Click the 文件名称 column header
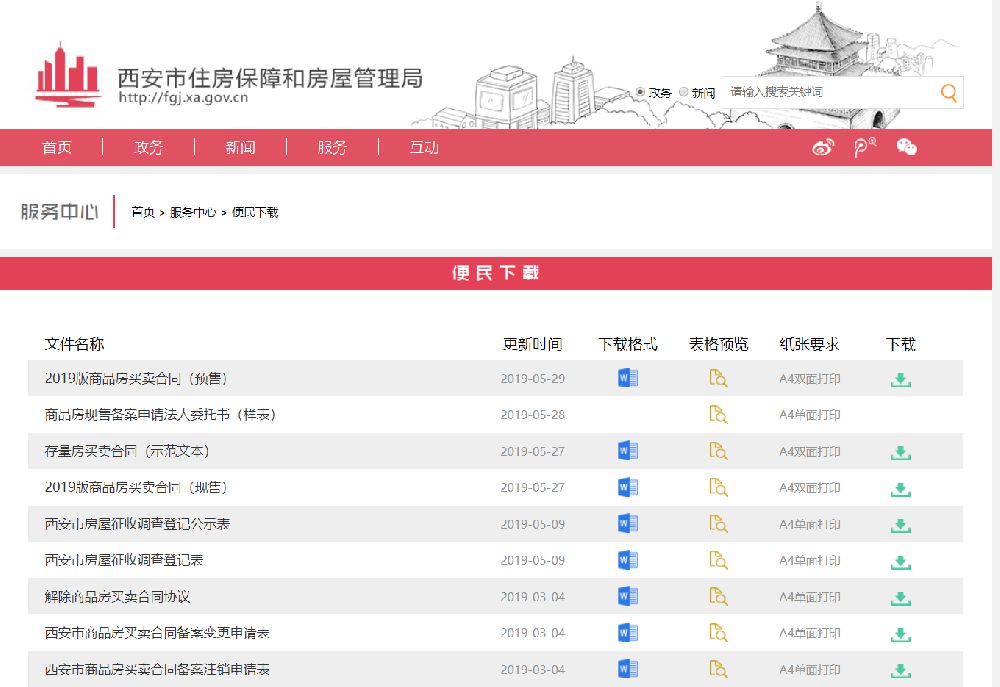This screenshot has height=687, width=1000. pyautogui.click(x=74, y=344)
